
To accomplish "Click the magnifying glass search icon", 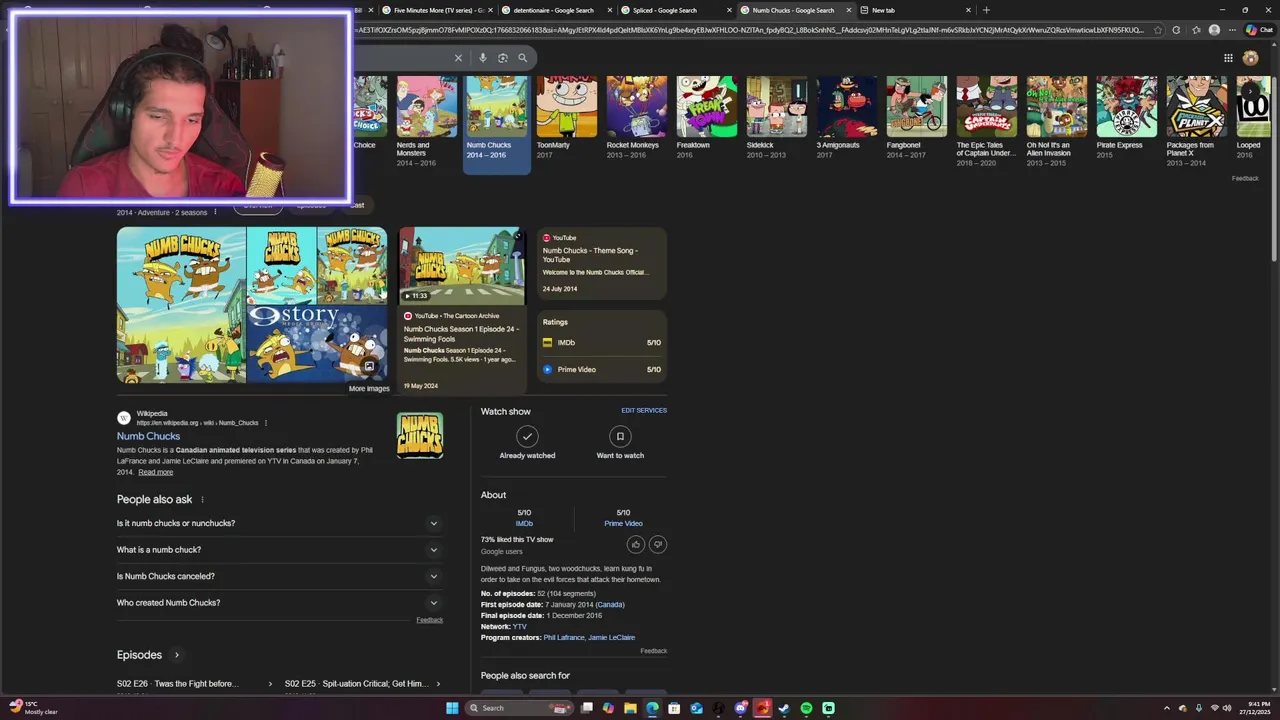I will coord(522,58).
